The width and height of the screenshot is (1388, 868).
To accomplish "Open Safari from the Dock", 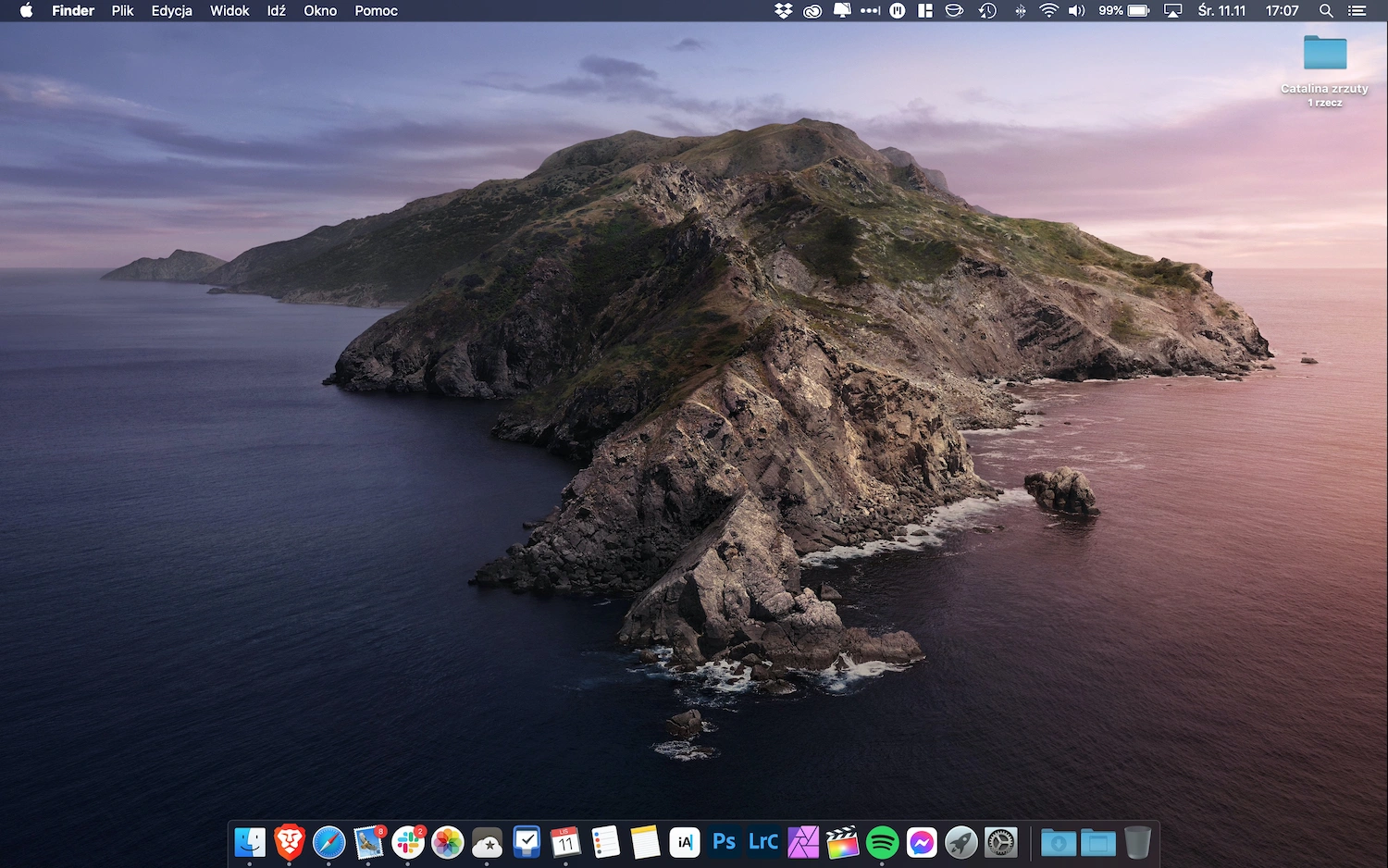I will pyautogui.click(x=328, y=842).
